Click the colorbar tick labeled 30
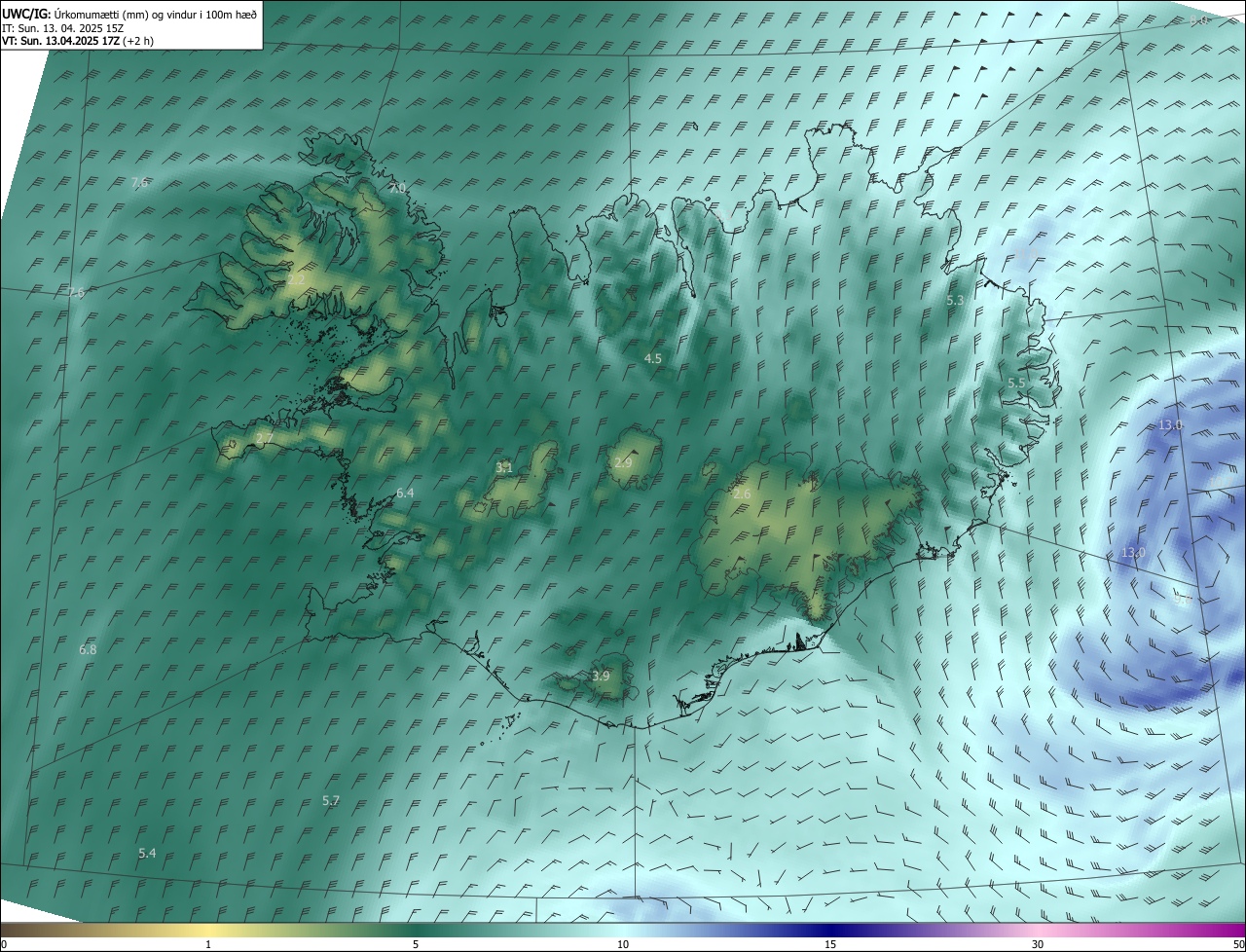The height and width of the screenshot is (952, 1246). 1038,944
